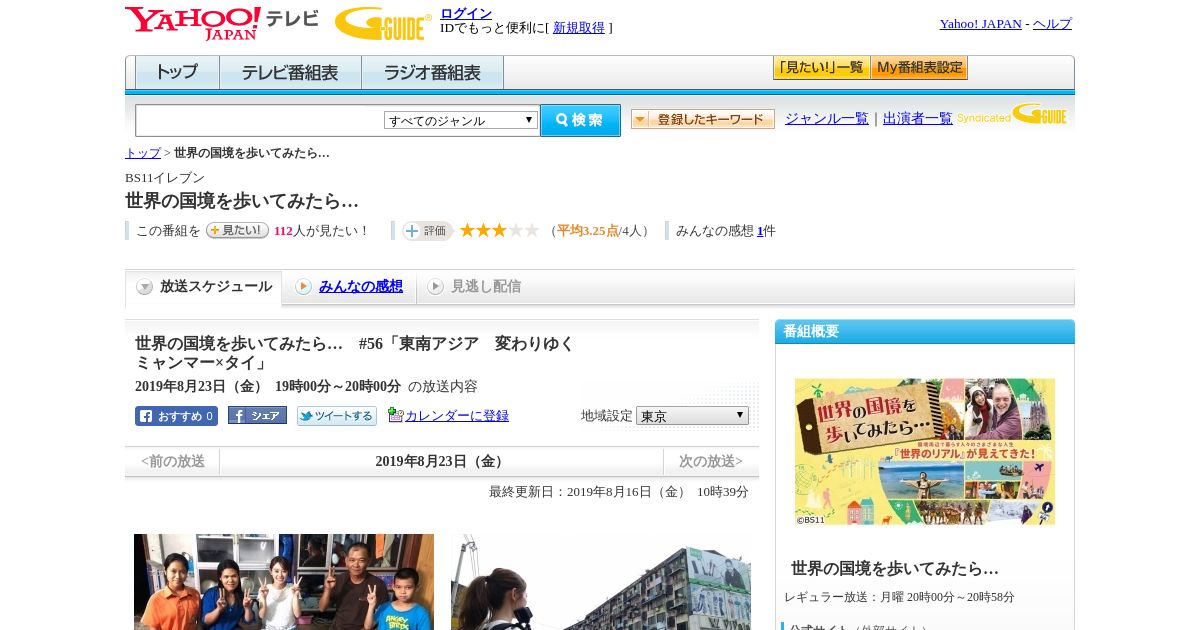Open the program banner image in 番組概要
1200x630 pixels.
point(925,452)
